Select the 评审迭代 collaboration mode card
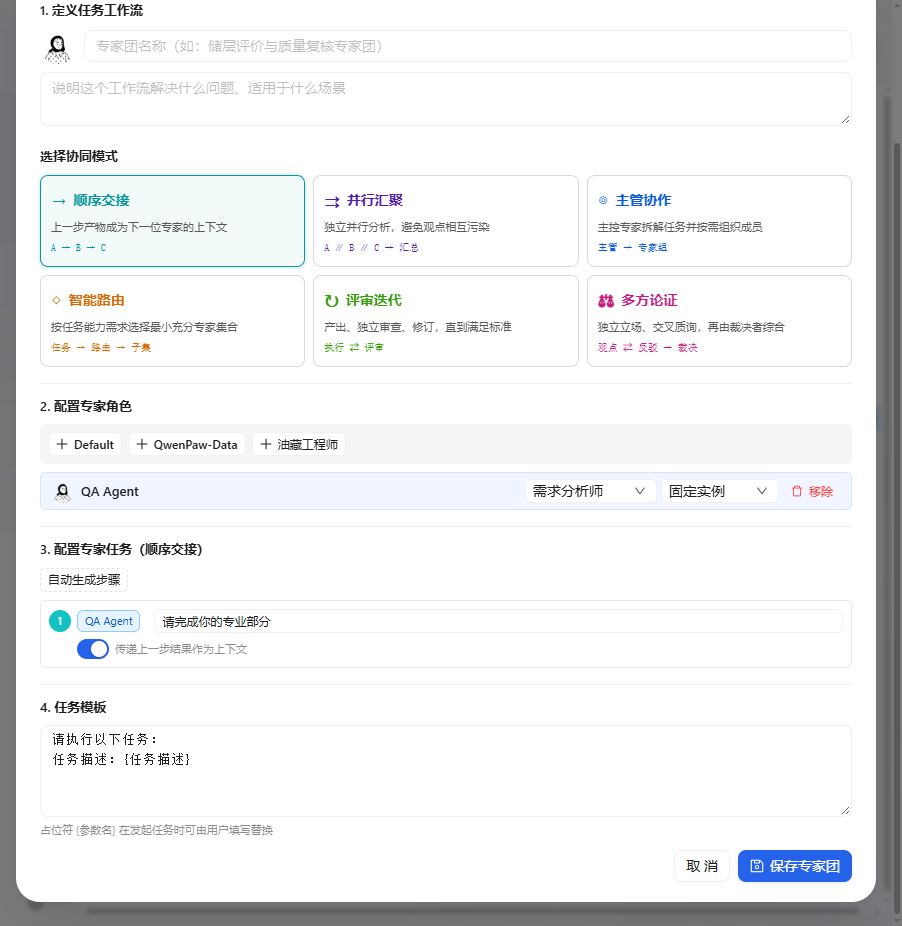 445,321
